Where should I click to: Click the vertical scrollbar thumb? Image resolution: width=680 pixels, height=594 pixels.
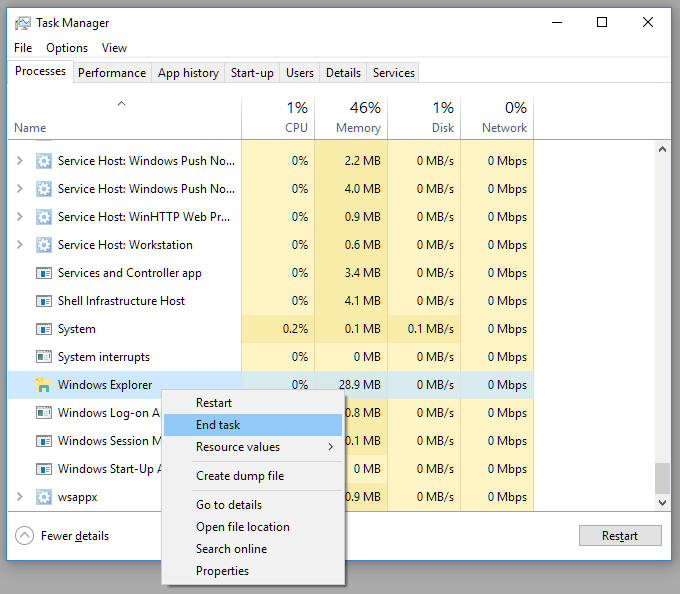(x=662, y=478)
